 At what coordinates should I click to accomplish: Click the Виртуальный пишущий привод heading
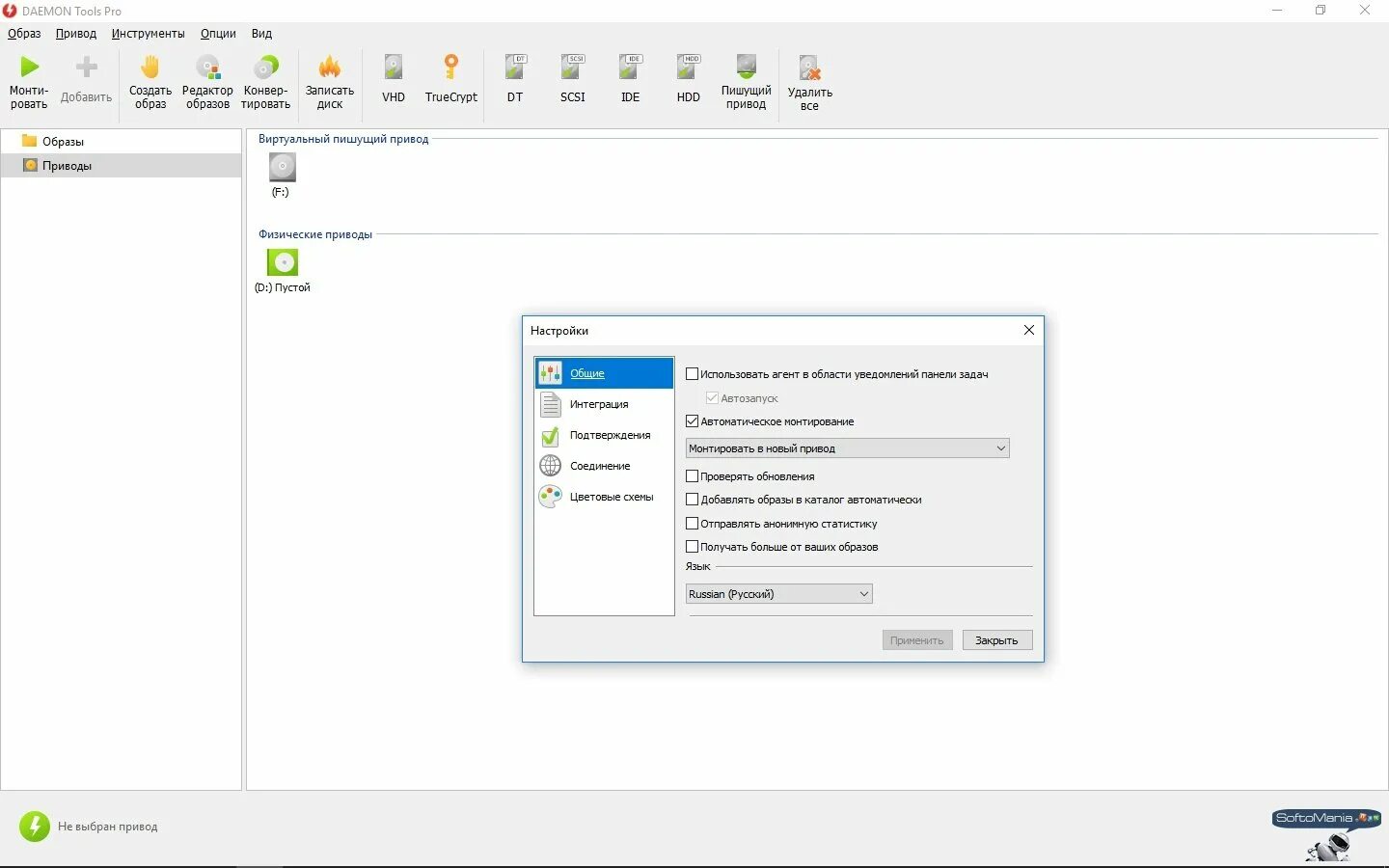[343, 139]
